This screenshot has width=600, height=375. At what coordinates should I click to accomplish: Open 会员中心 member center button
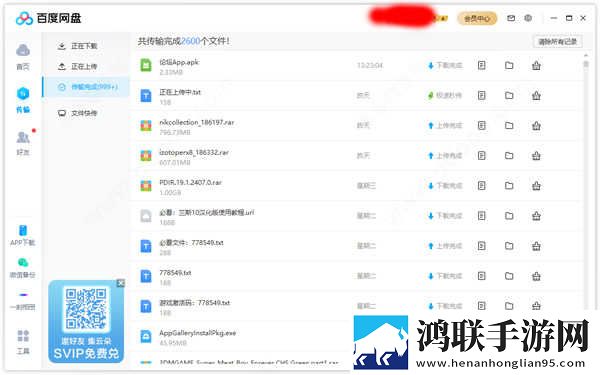477,18
